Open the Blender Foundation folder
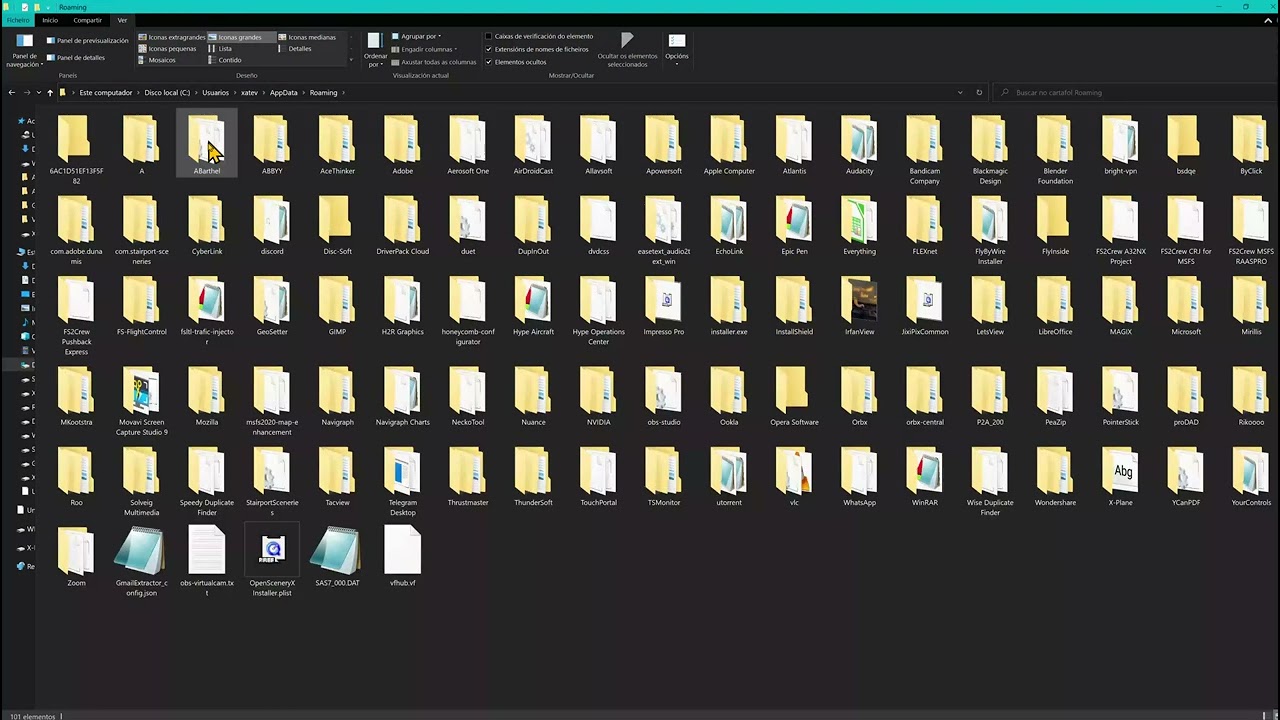 1055,150
